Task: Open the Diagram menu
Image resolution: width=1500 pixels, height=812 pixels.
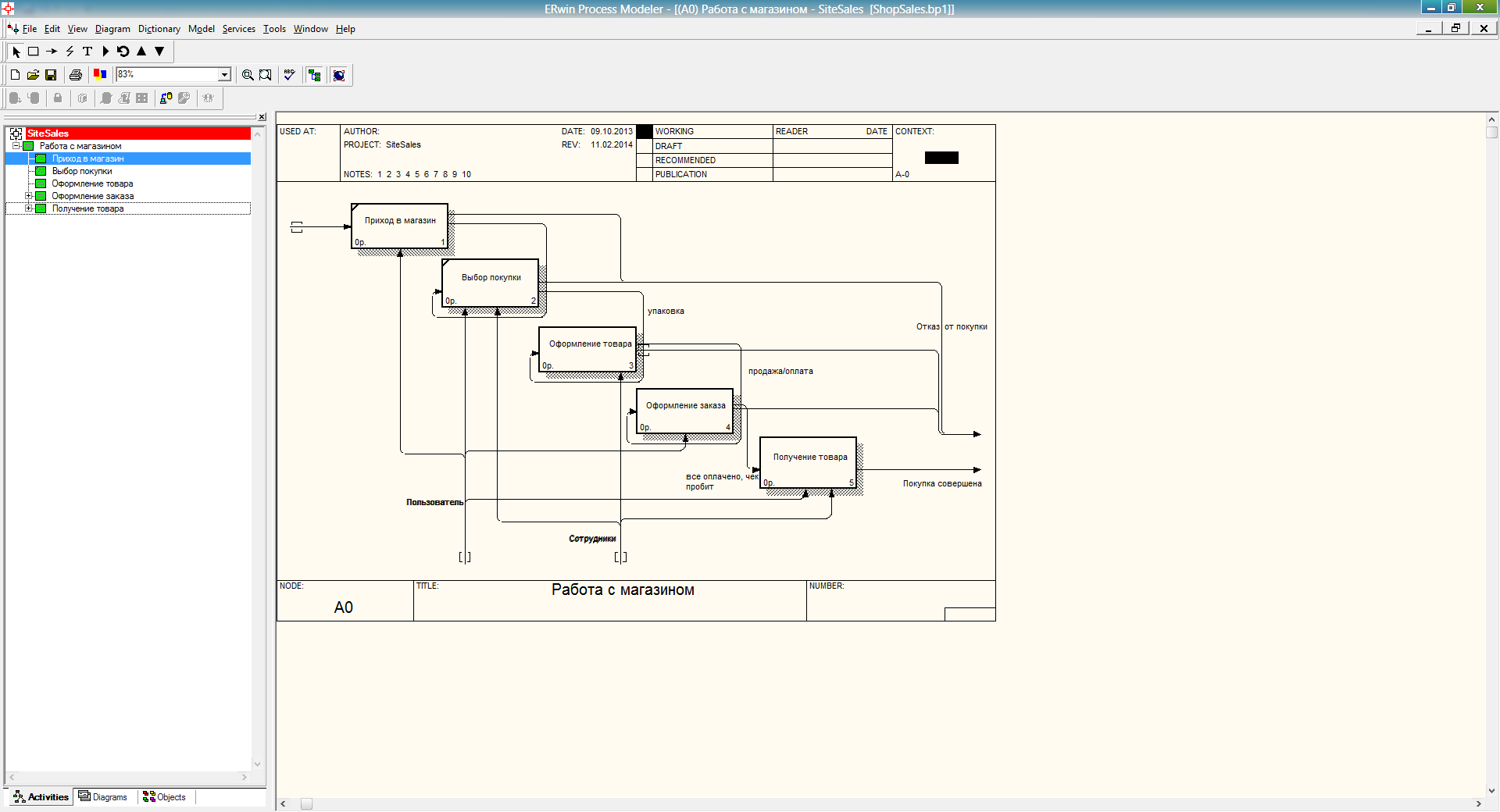Action: [112, 29]
